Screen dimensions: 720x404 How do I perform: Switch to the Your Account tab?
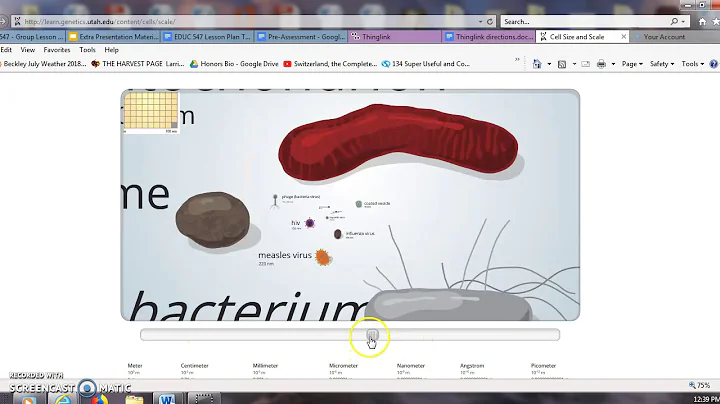pos(664,37)
